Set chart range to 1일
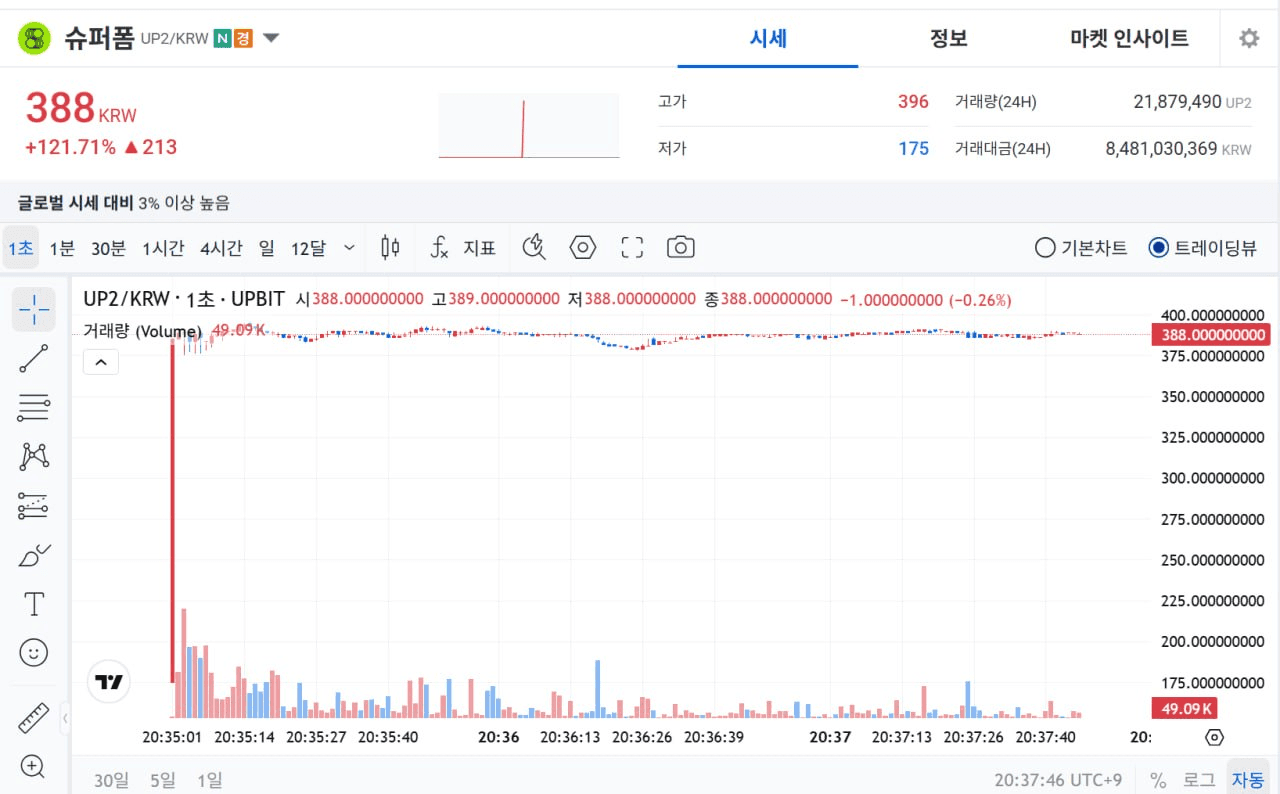Viewport: 1280px width, 794px height. [x=209, y=780]
